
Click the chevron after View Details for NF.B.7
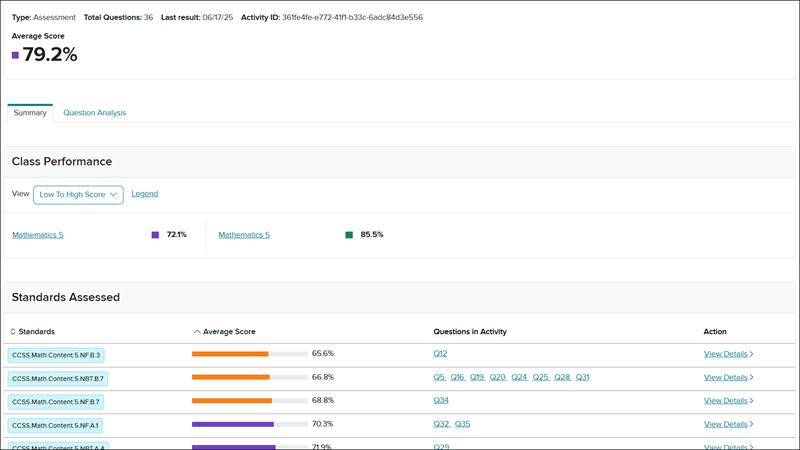(752, 401)
